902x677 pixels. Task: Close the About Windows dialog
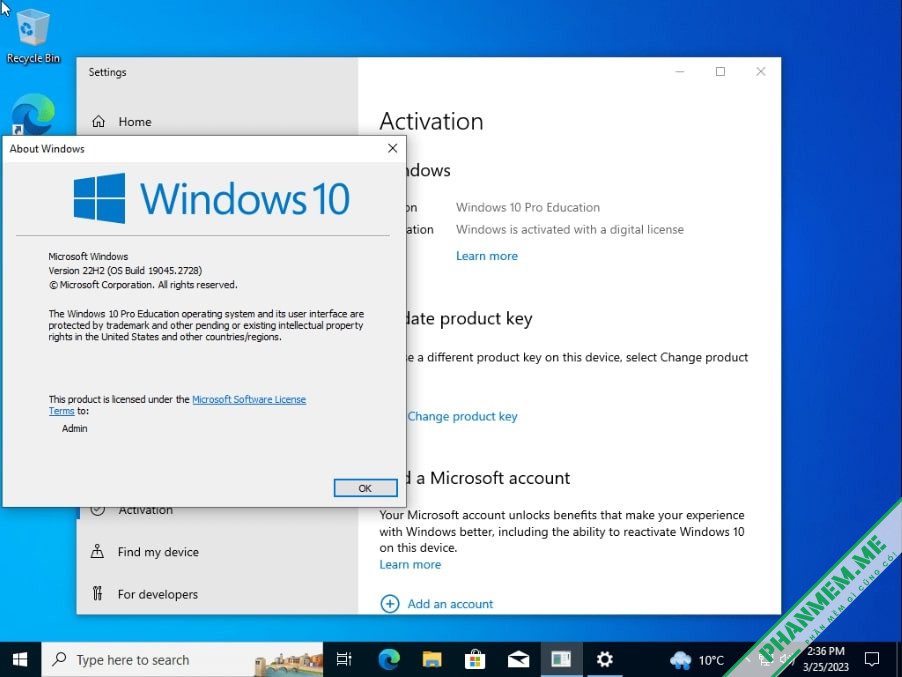[x=392, y=148]
